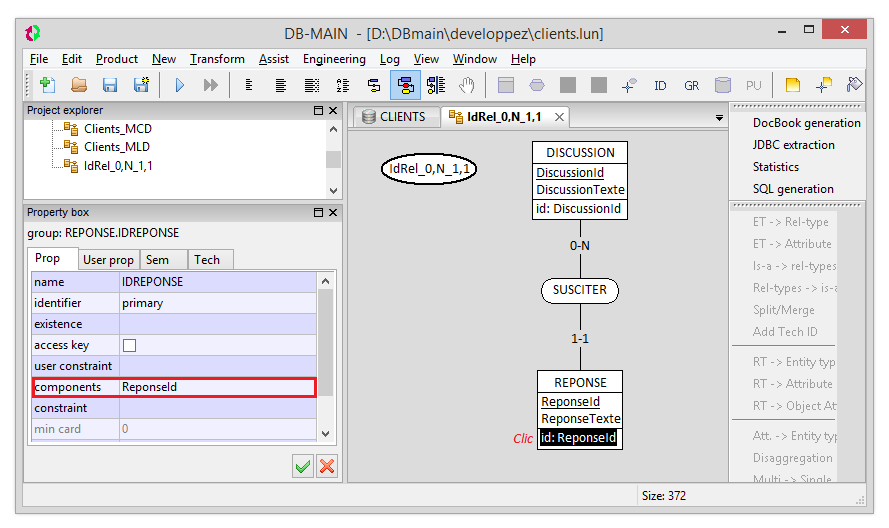The width and height of the screenshot is (889, 528).
Task: Click the Save As floppy icon with star
Action: coord(141,85)
